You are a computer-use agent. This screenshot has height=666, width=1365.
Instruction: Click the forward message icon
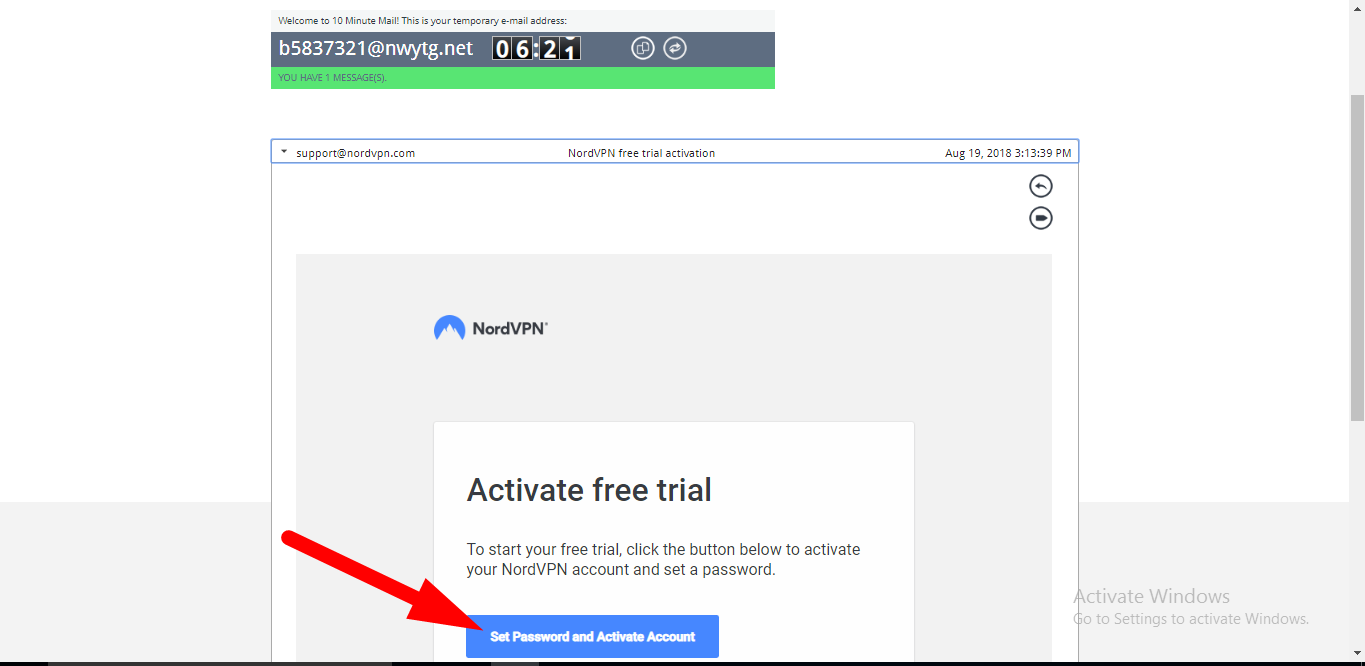(x=1041, y=218)
